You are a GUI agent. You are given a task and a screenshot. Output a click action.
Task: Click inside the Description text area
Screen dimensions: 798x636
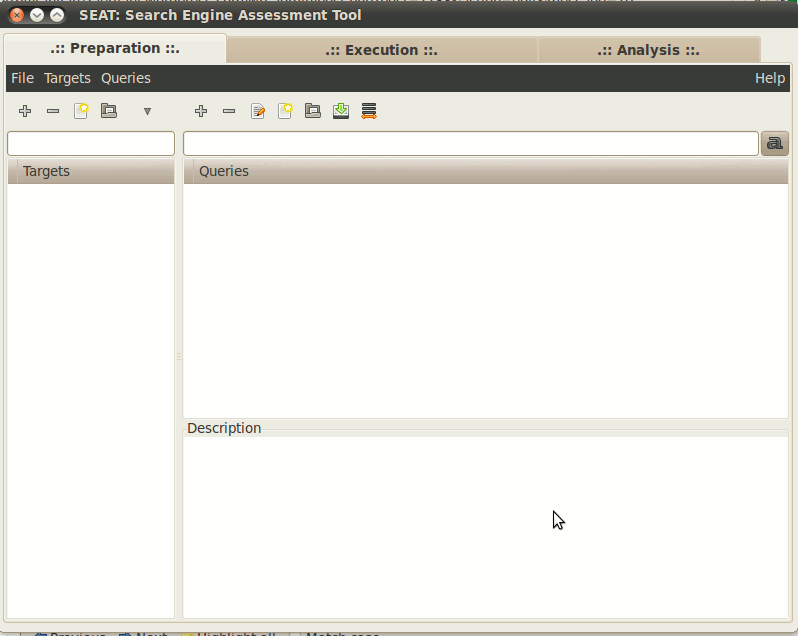[486, 527]
